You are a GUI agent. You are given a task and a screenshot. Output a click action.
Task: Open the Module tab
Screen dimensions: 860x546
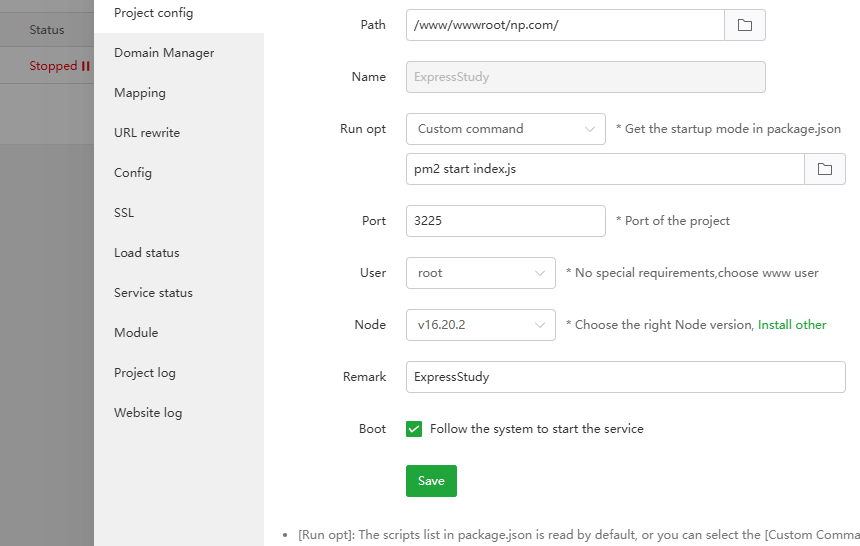[x=136, y=333]
